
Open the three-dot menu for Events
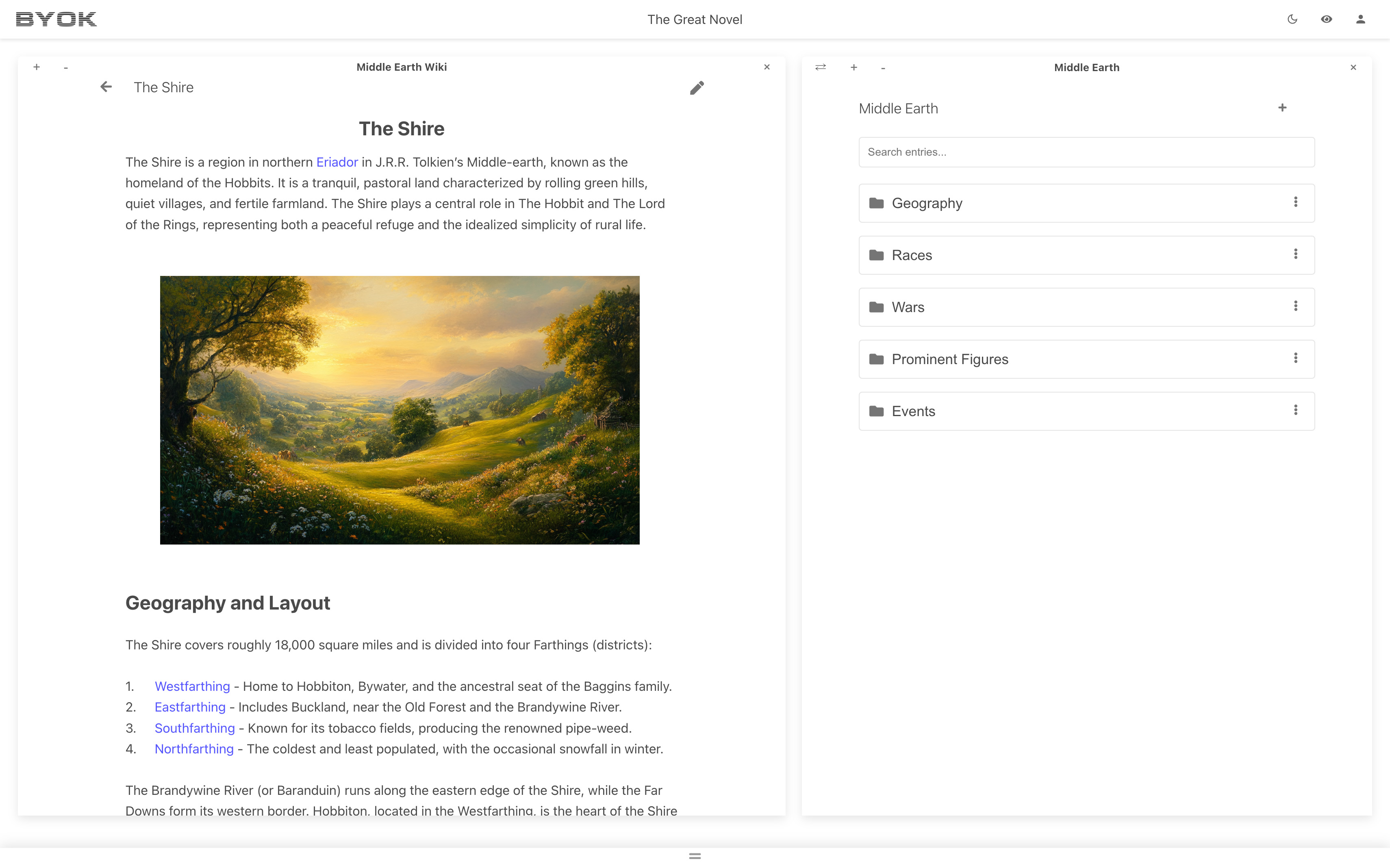1295,410
